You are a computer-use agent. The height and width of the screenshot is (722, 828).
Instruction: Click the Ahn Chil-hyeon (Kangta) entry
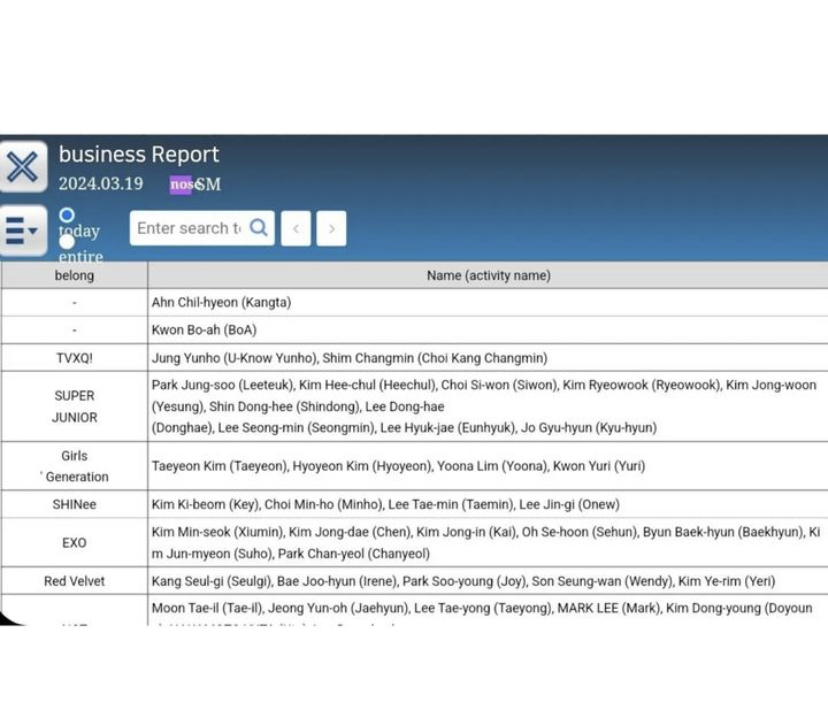pyautogui.click(x=221, y=302)
